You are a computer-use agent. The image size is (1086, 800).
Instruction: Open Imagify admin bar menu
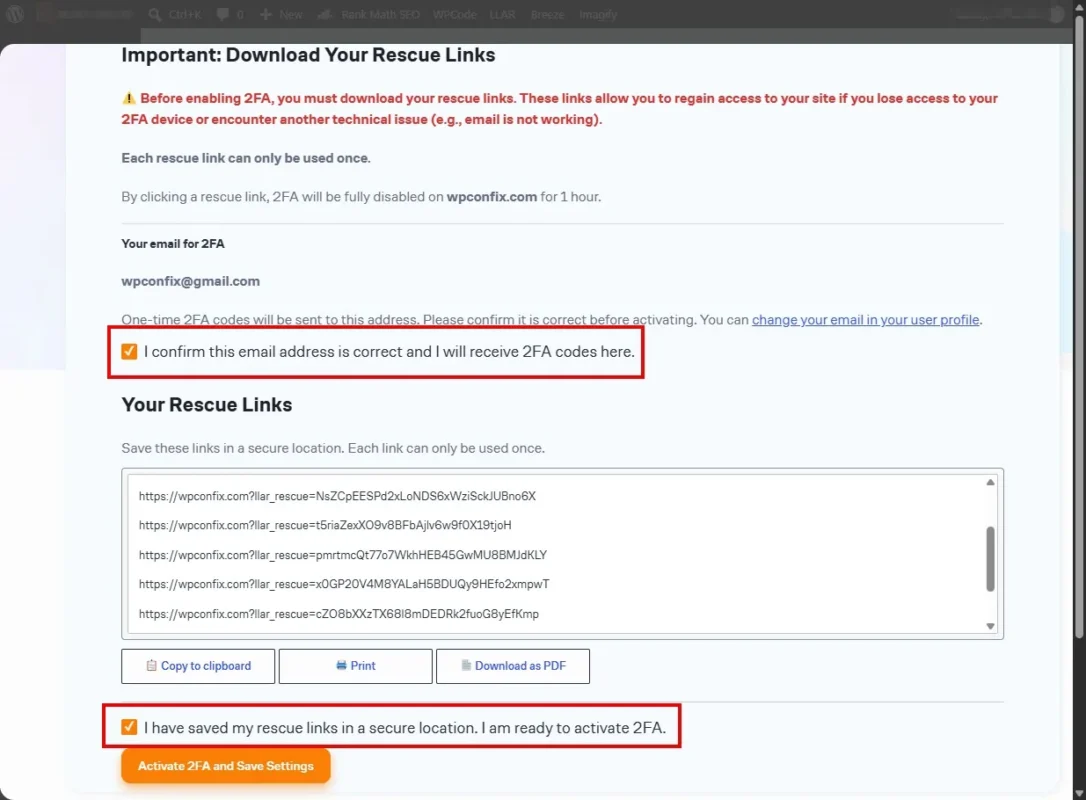[598, 15]
